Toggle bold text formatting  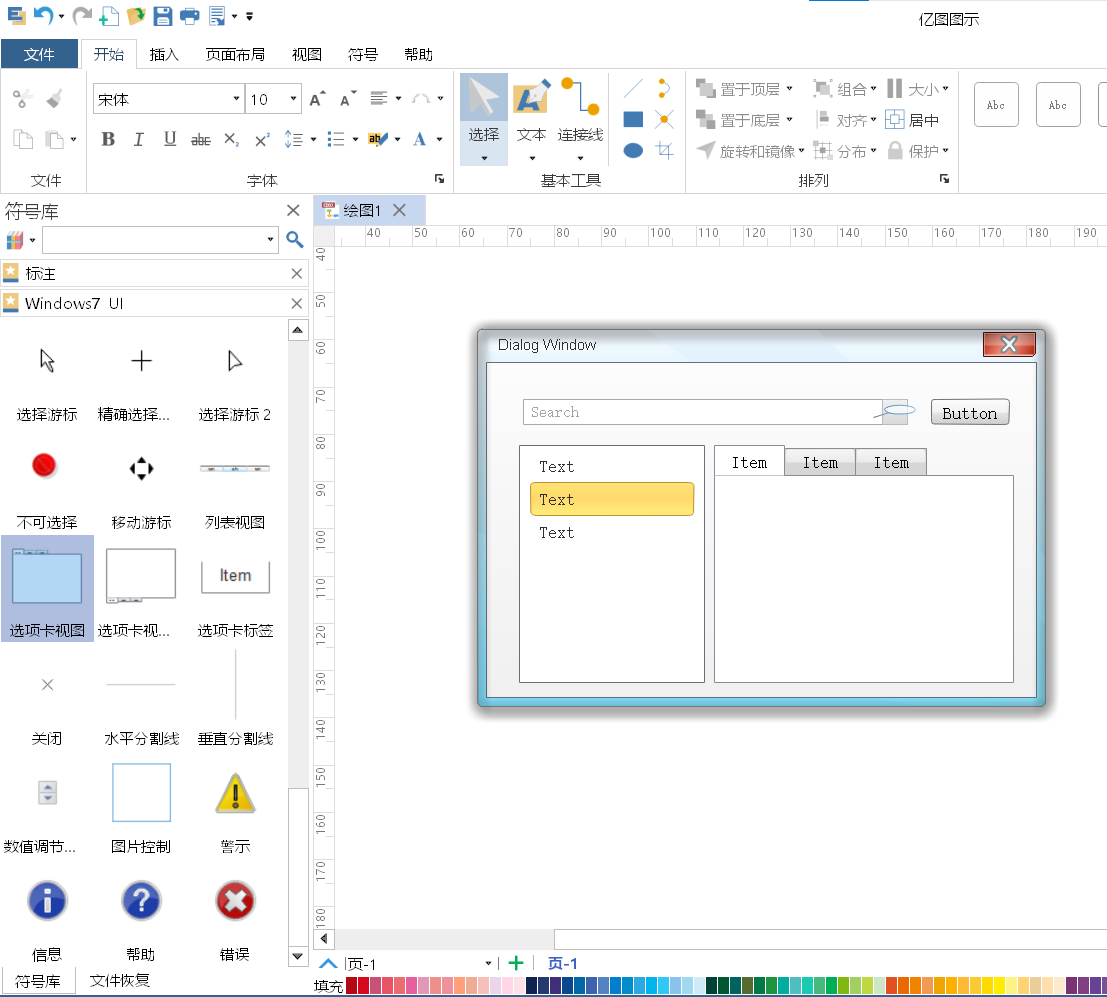pos(108,140)
